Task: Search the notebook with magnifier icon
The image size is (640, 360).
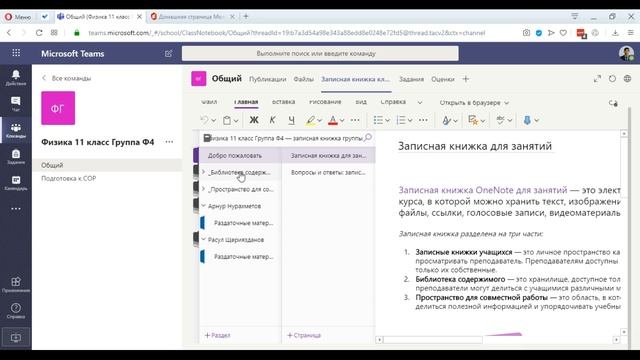Action: (368, 138)
